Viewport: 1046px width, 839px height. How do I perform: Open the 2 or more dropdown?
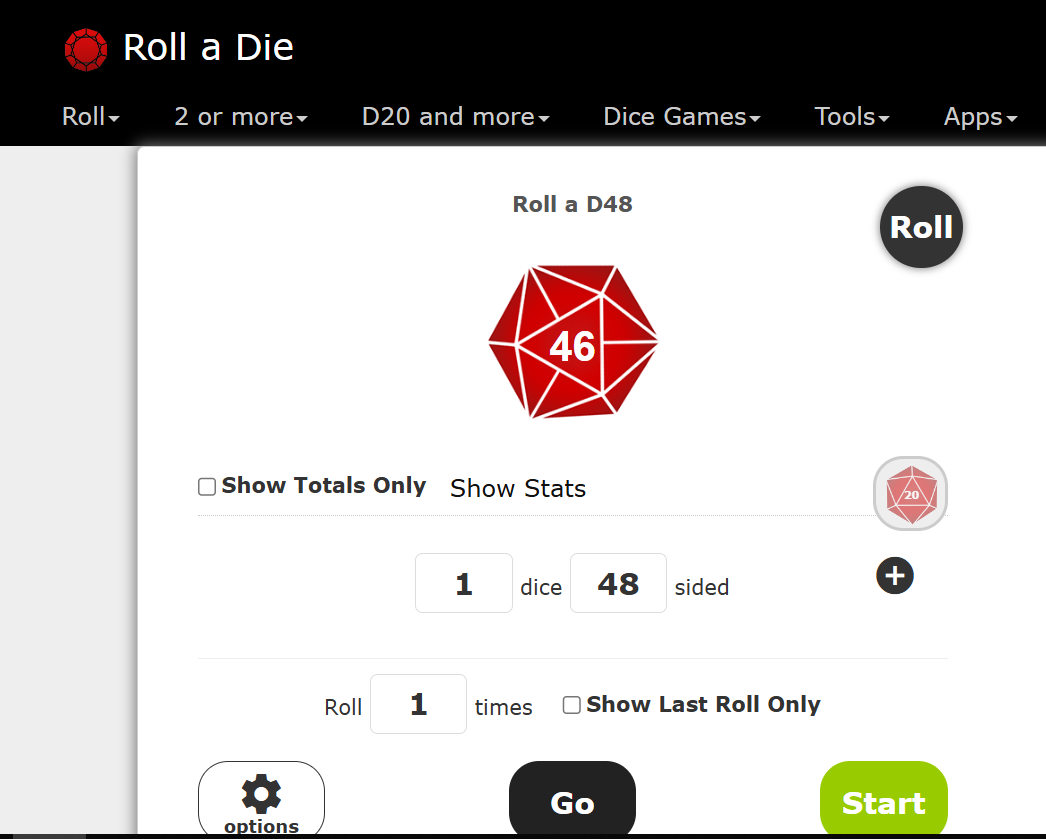[x=241, y=117]
